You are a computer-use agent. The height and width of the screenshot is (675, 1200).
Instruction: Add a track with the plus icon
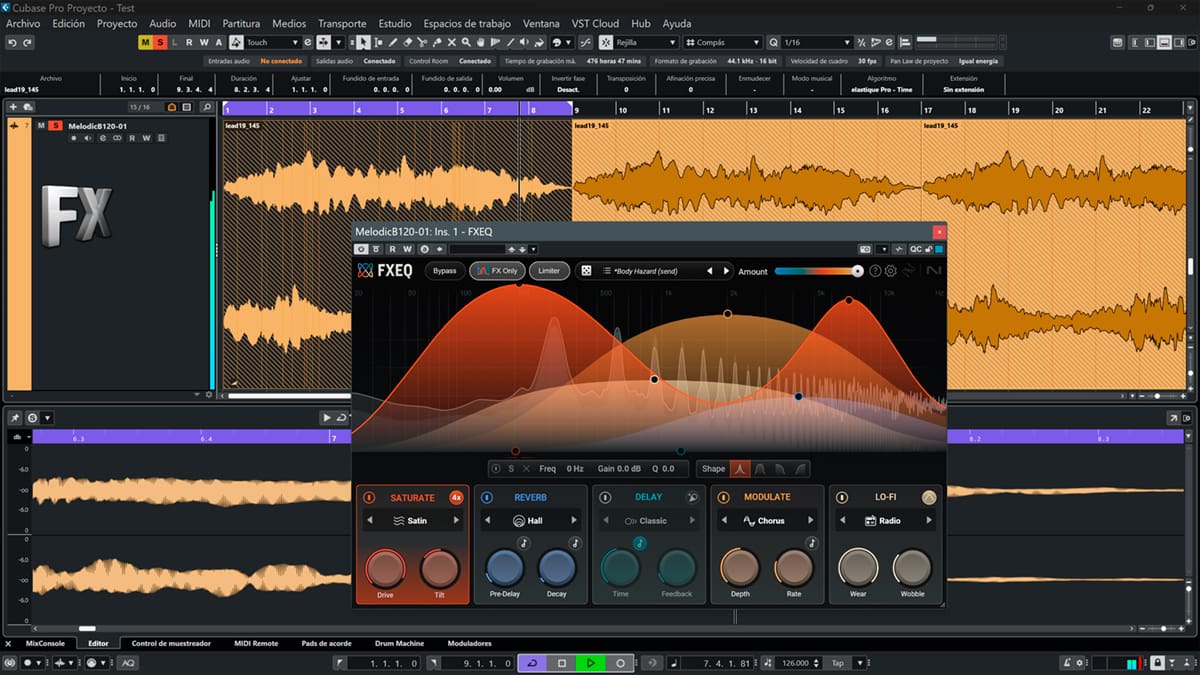pos(13,107)
